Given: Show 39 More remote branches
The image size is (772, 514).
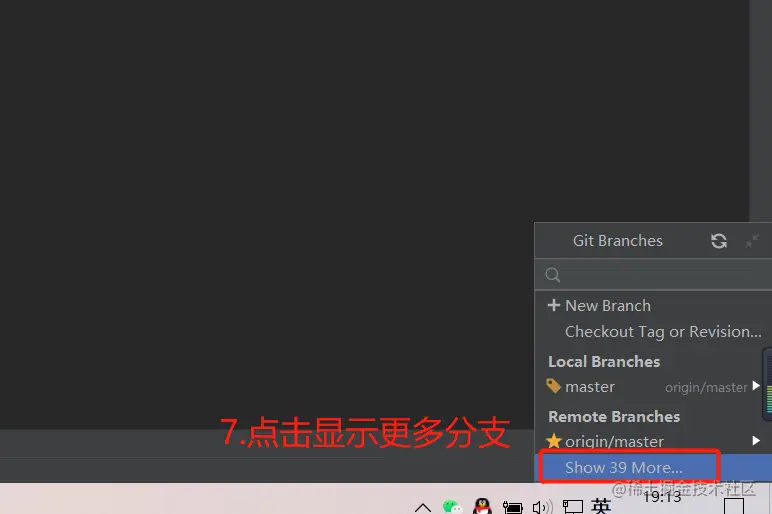Looking at the screenshot, I should coord(653,467).
